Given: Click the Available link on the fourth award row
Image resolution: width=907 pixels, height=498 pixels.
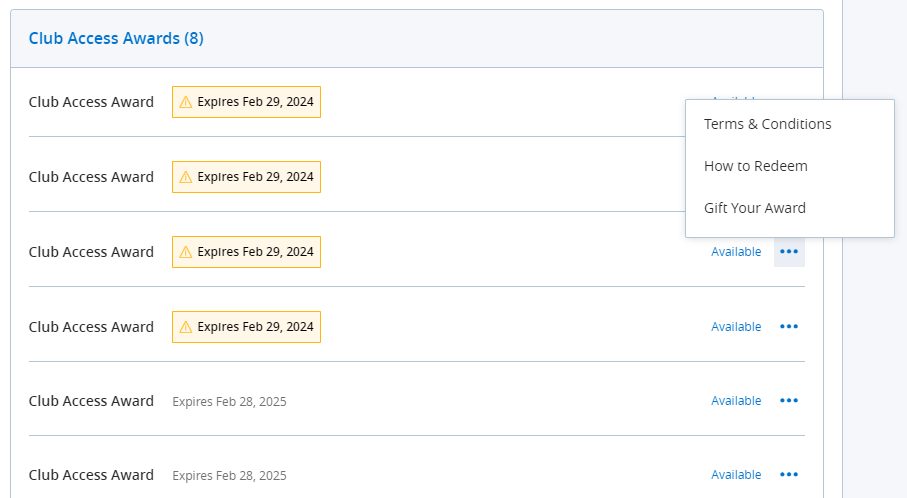Looking at the screenshot, I should (736, 327).
